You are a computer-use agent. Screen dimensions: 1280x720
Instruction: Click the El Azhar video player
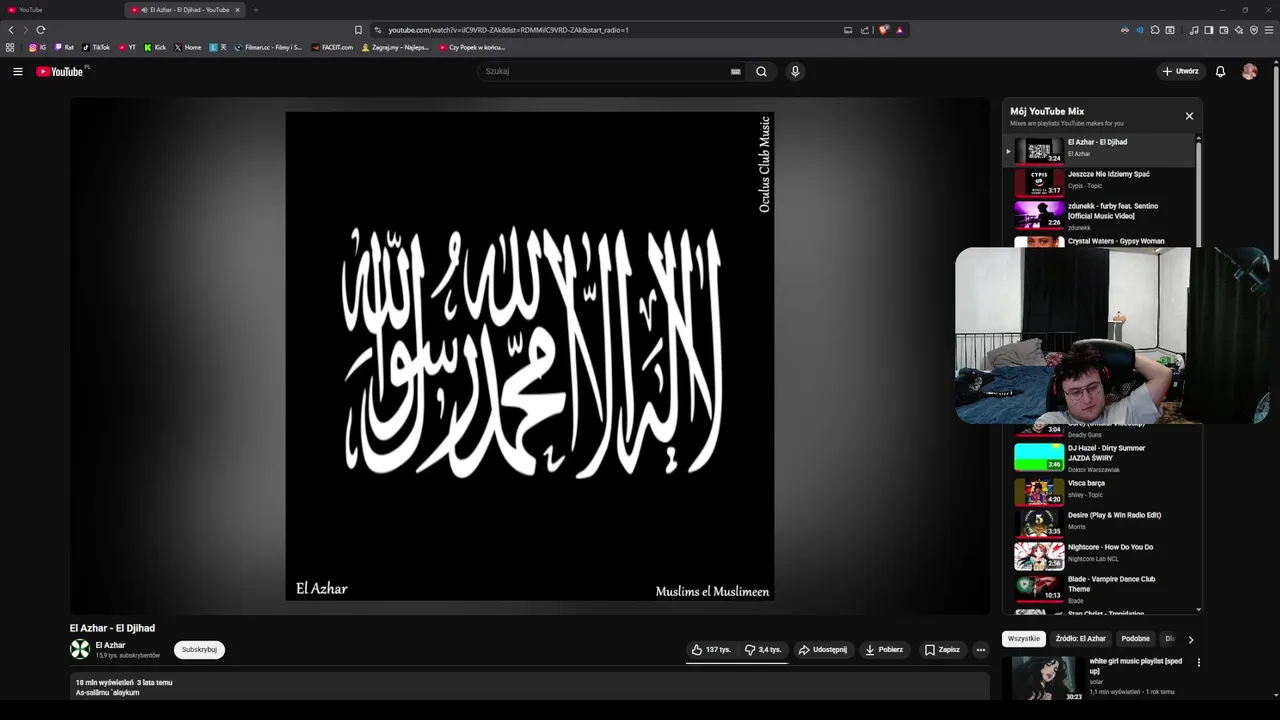pyautogui.click(x=530, y=356)
